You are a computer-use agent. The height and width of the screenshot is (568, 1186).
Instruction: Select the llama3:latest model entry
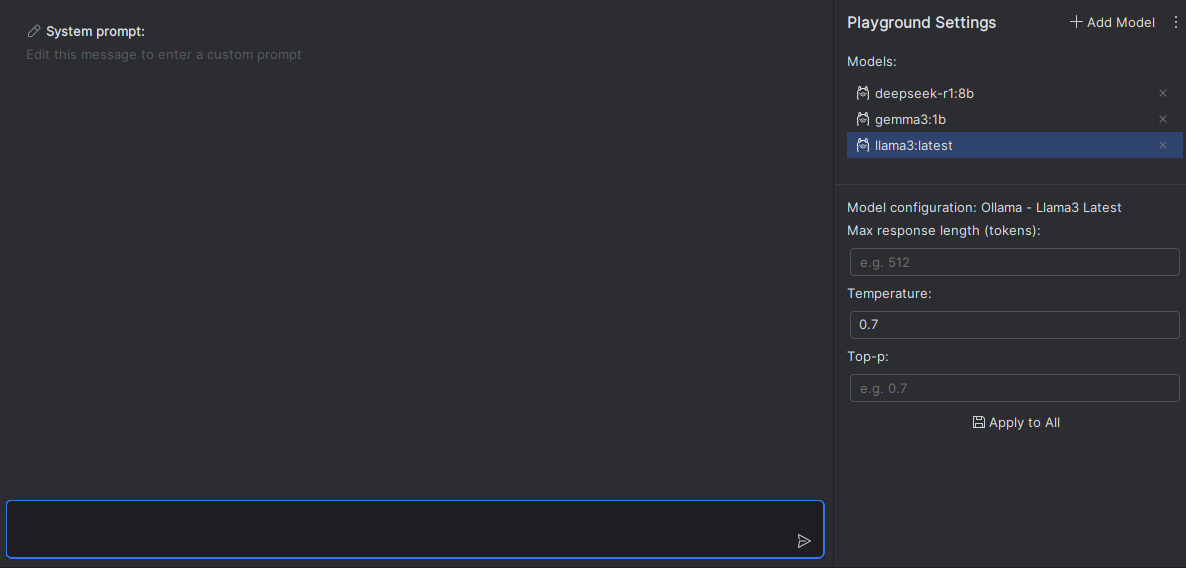coord(913,145)
